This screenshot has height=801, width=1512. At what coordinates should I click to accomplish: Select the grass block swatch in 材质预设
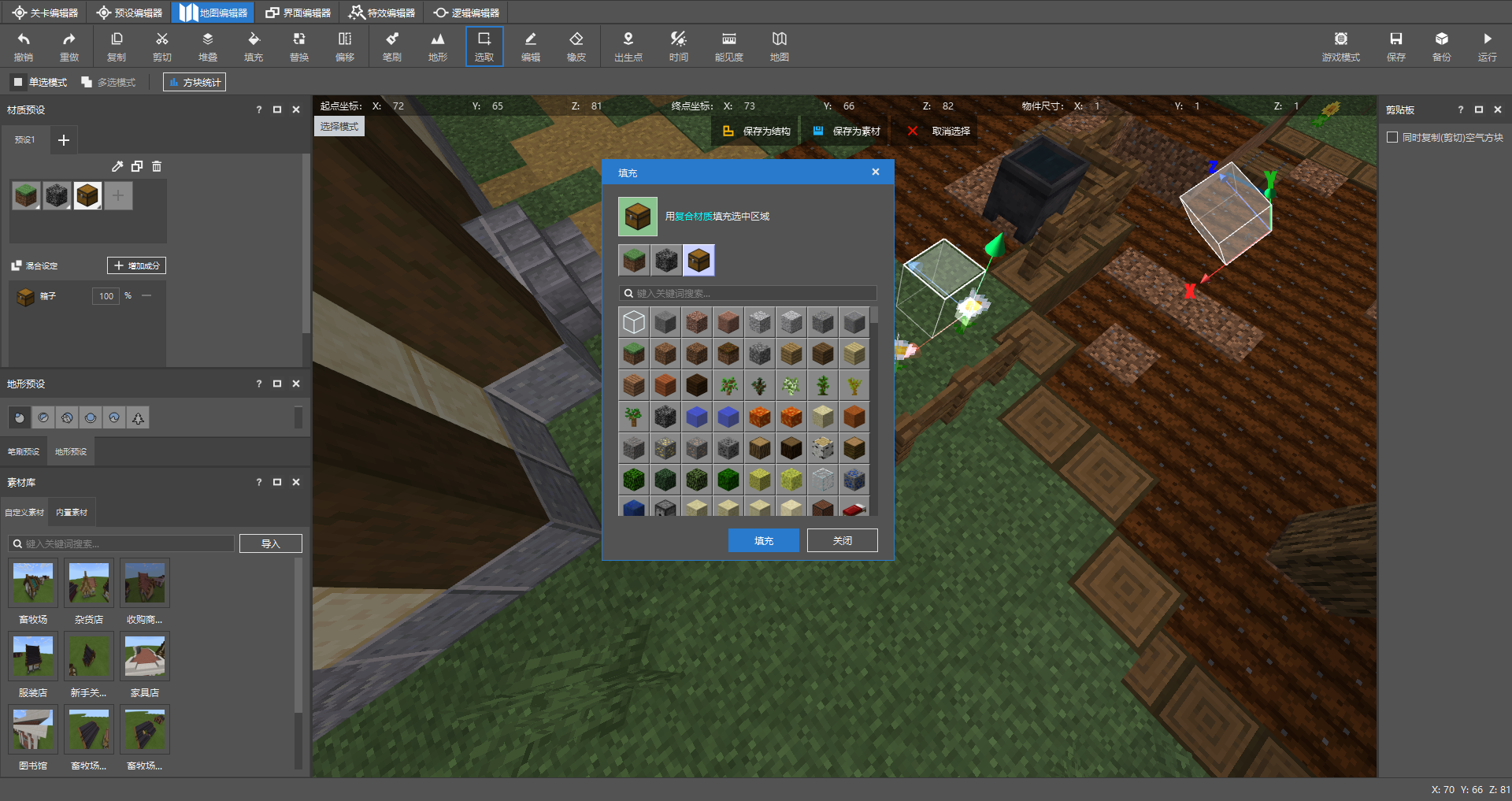[26, 195]
